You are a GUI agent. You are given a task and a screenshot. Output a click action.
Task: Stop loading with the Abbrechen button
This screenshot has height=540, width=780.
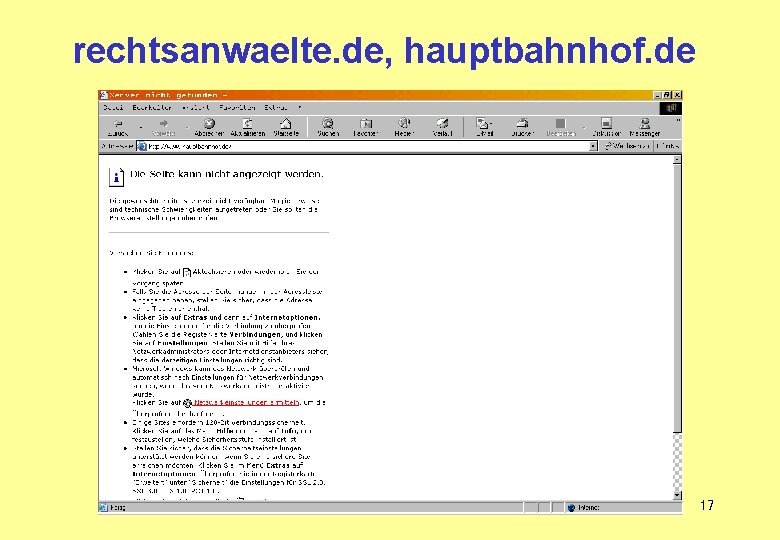[x=209, y=127]
